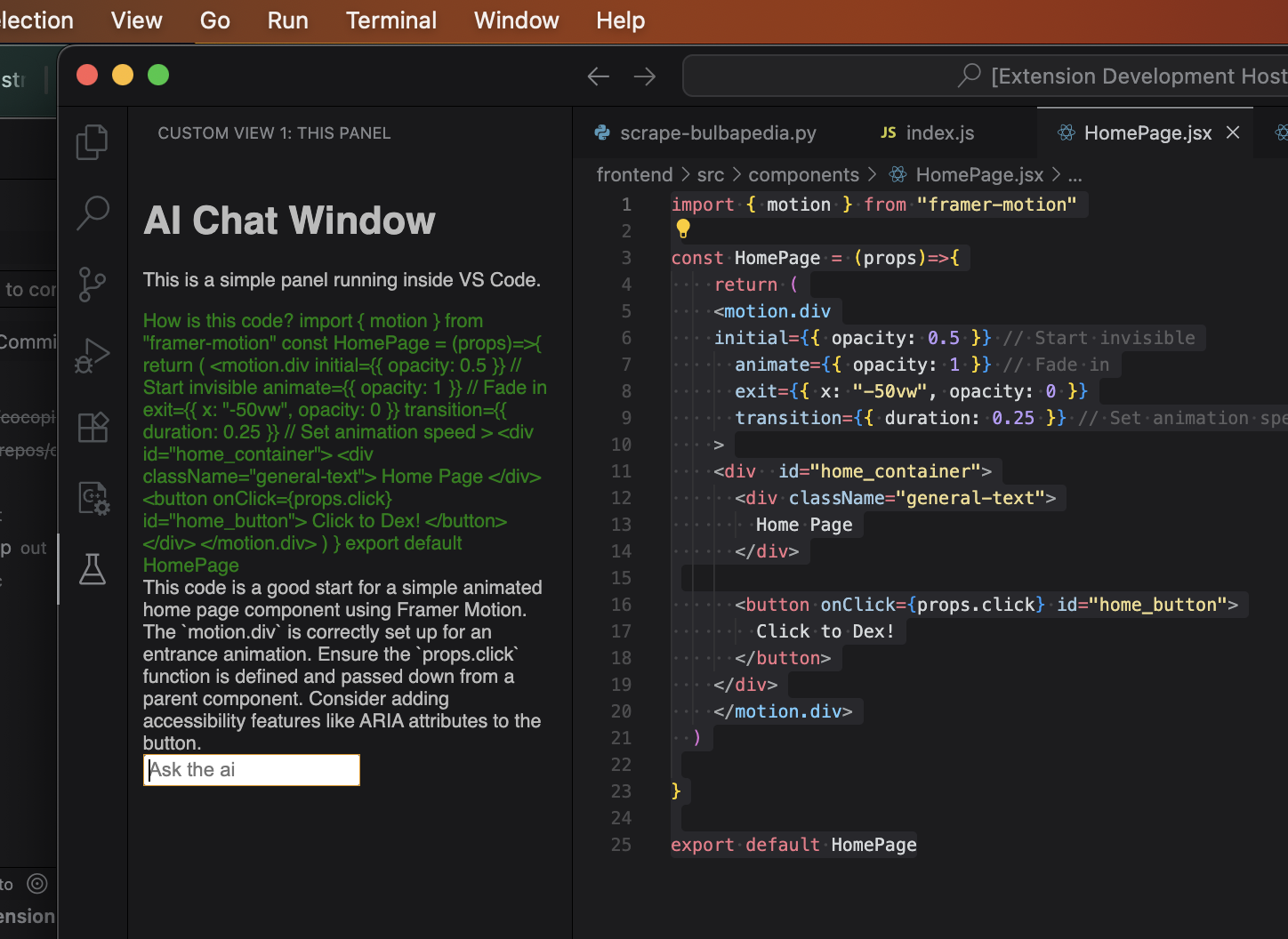
Task: Go back with left arrow
Action: (x=599, y=76)
